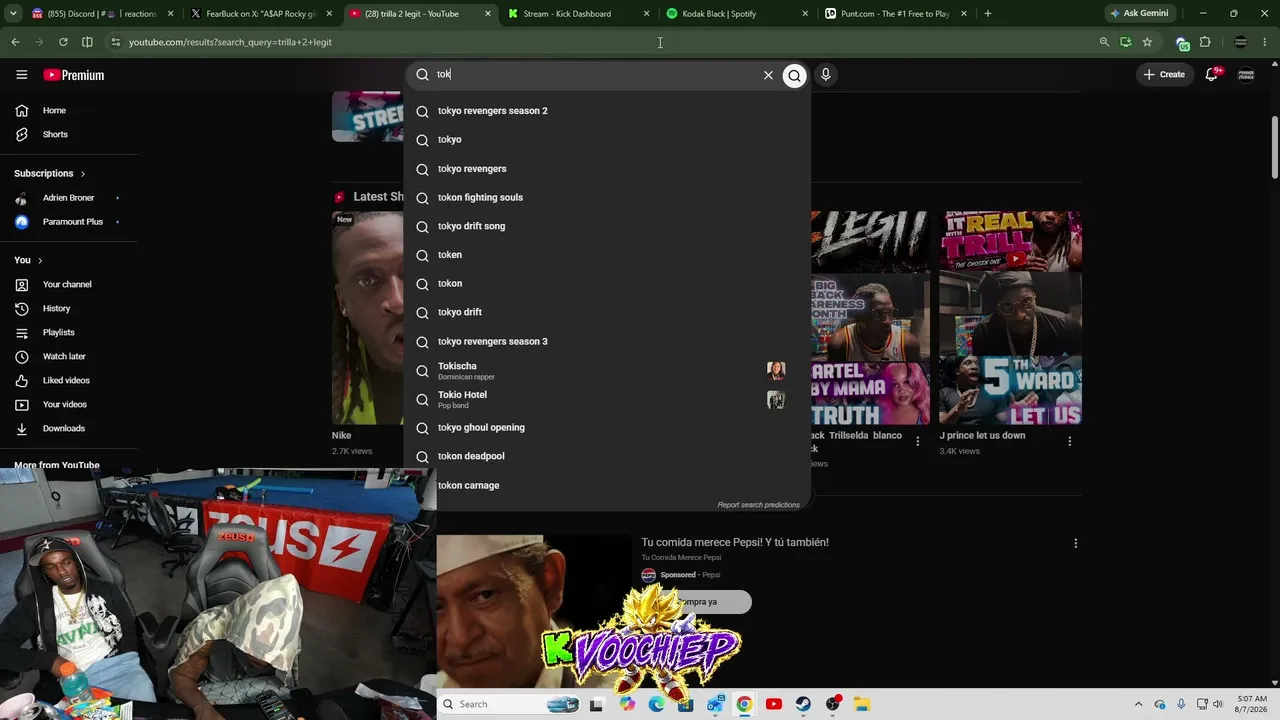Image resolution: width=1280 pixels, height=720 pixels.
Task: Open more options for J prince video
Action: click(1070, 441)
